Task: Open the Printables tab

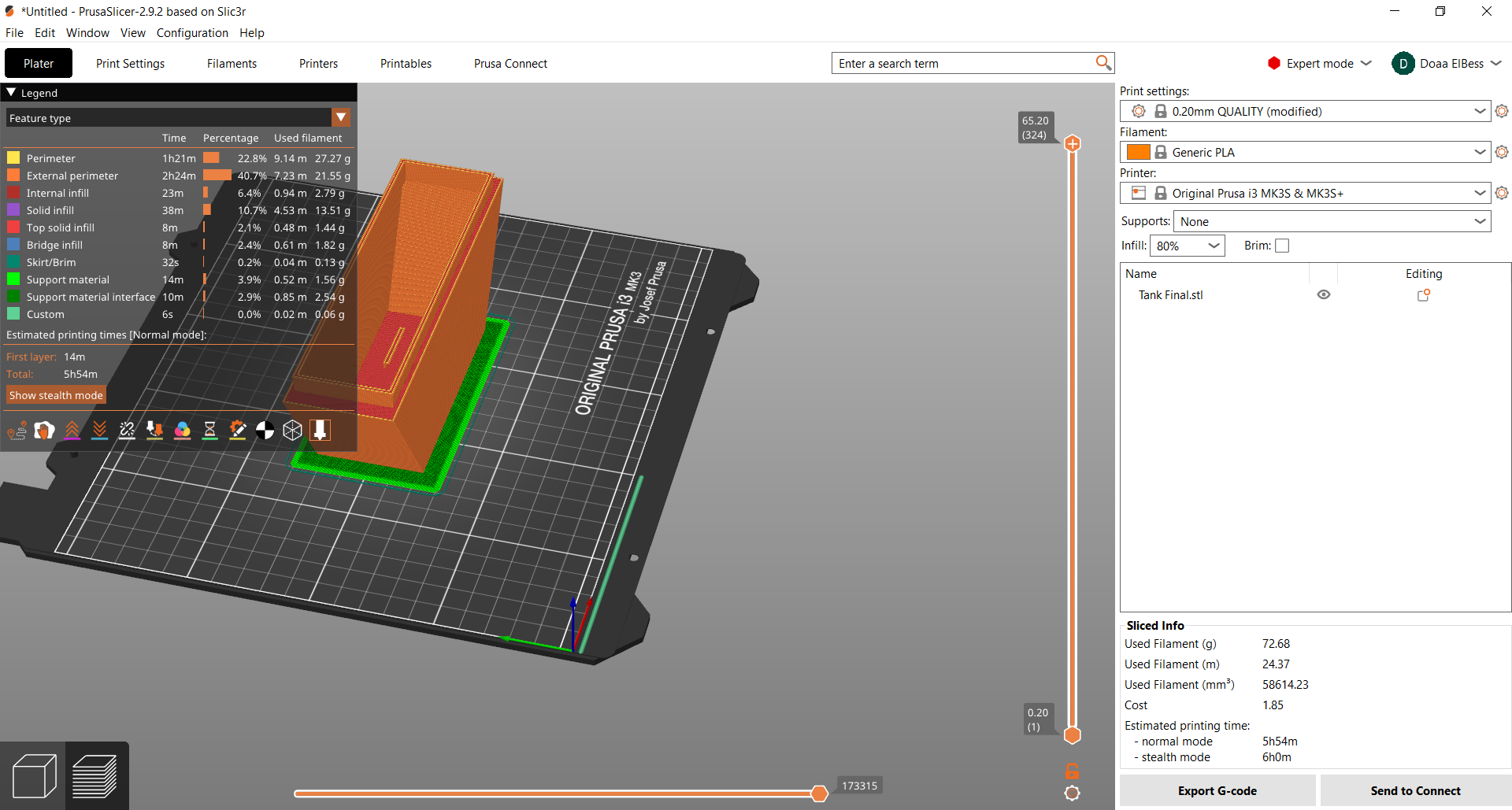Action: 406,63
